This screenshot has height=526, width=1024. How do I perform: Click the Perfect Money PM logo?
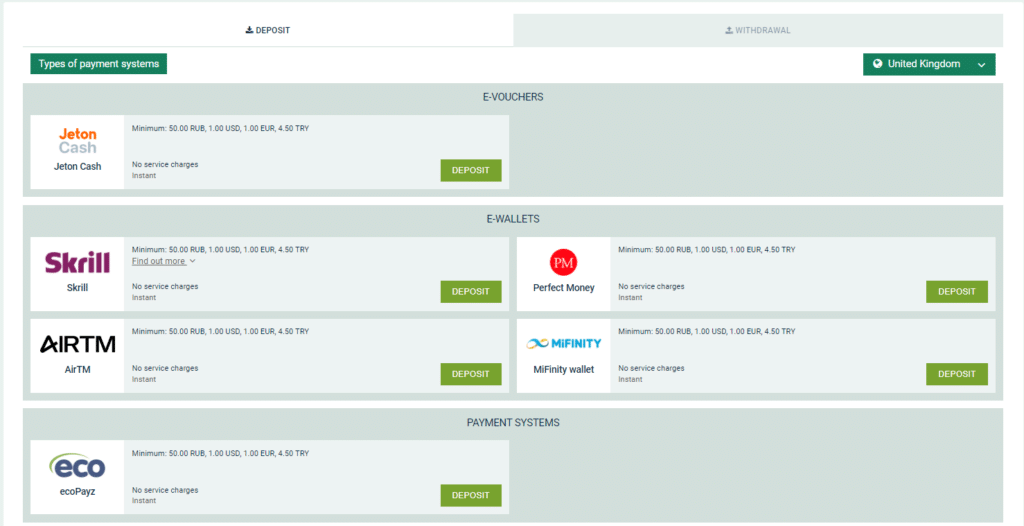(564, 263)
